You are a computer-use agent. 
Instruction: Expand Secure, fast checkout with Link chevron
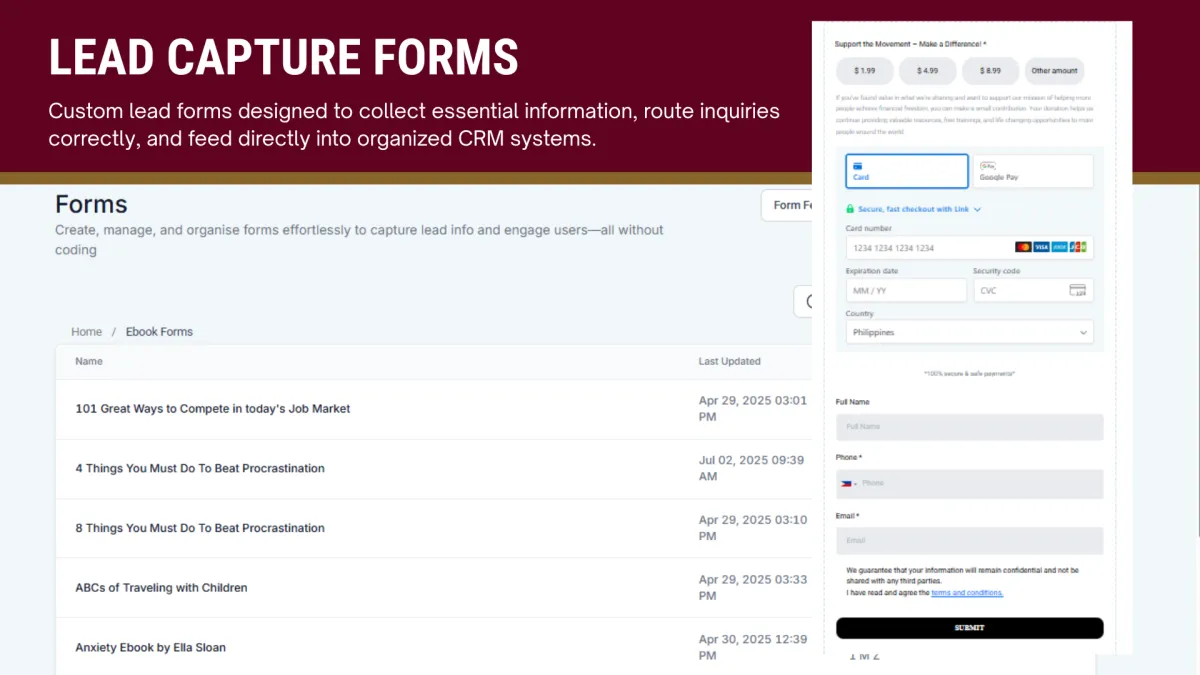tap(978, 209)
